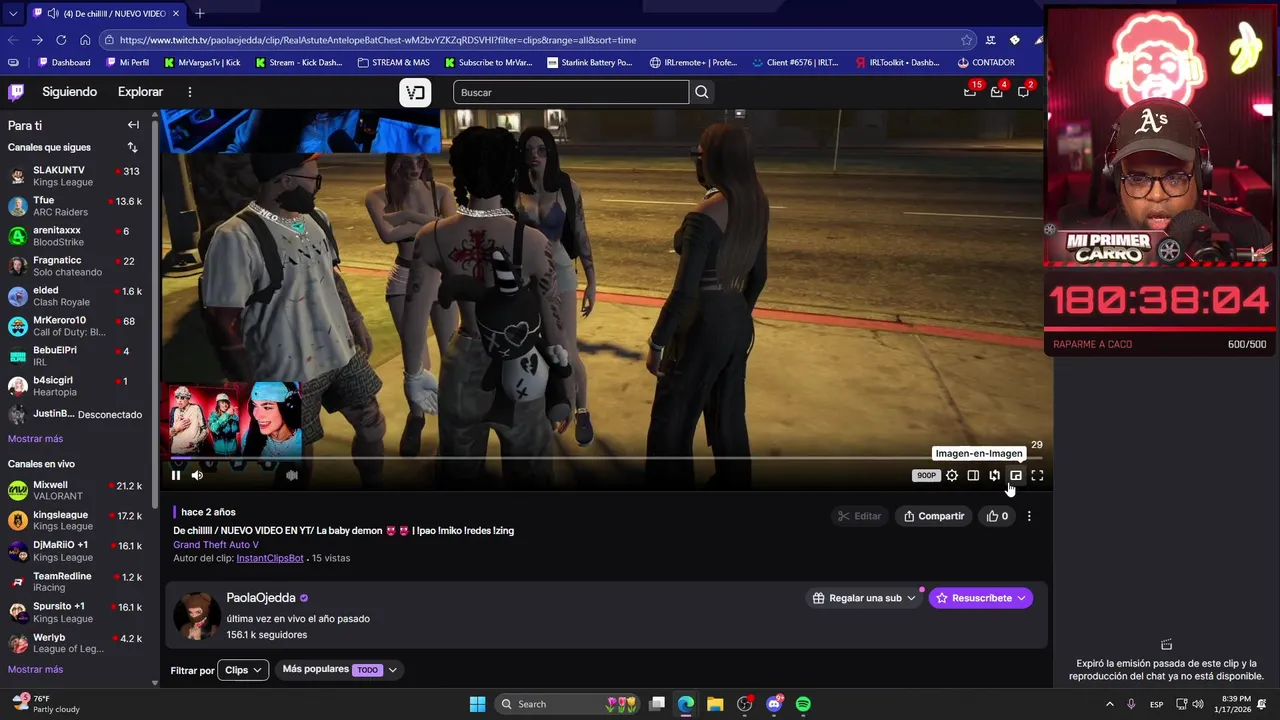Open the InstantClipsBot author link
Image resolution: width=1280 pixels, height=720 pixels.
coord(270,558)
